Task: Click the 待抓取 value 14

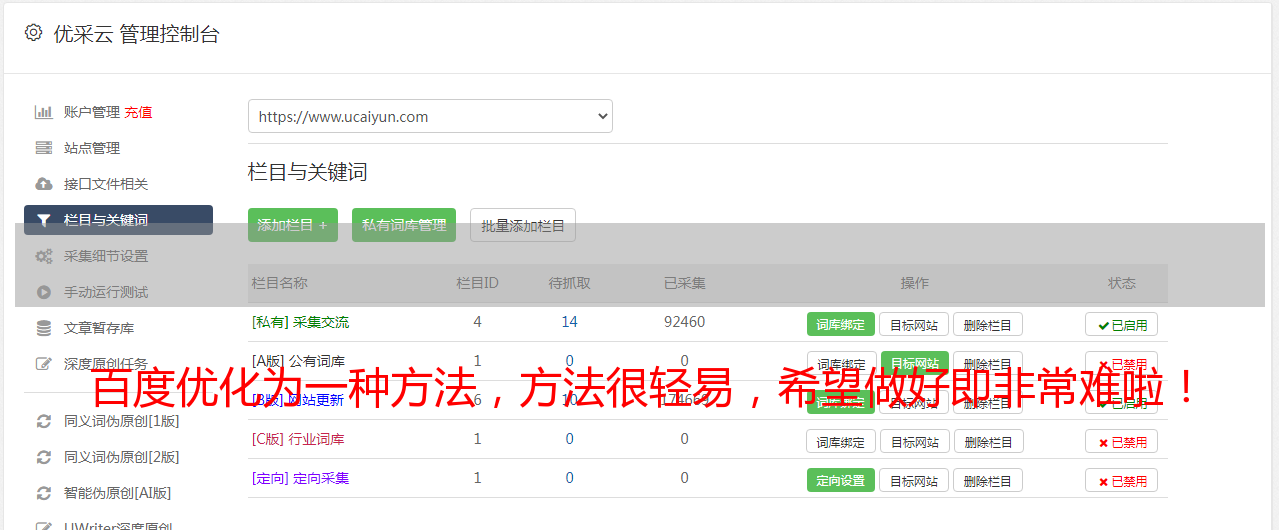Action: tap(569, 322)
